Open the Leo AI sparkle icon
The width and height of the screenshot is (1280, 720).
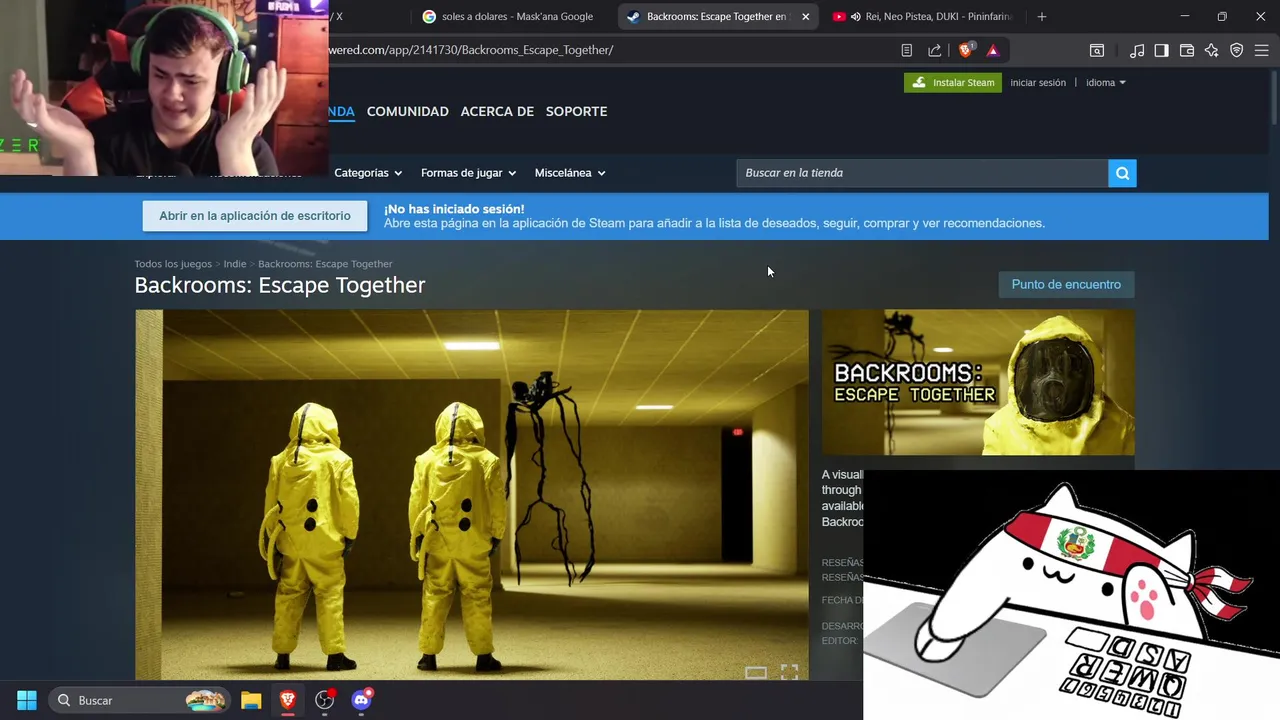[x=1212, y=50]
